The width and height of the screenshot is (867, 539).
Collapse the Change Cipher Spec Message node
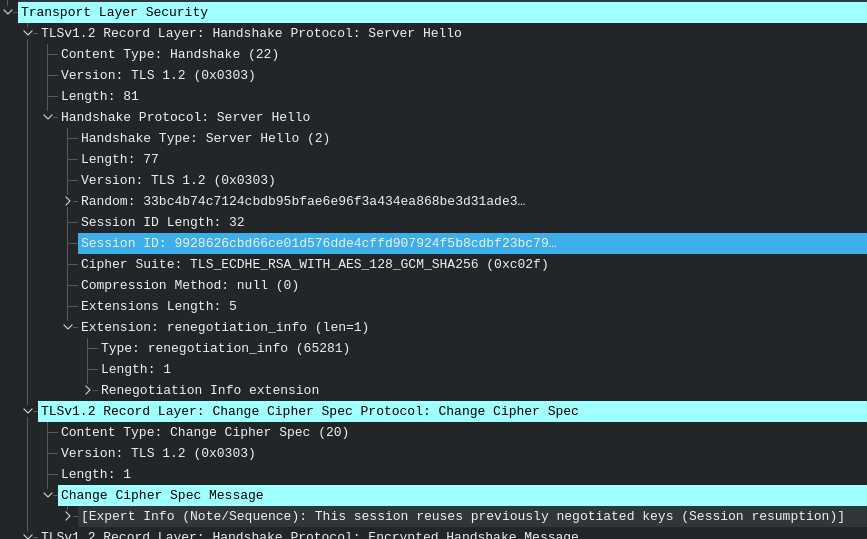pos(48,495)
